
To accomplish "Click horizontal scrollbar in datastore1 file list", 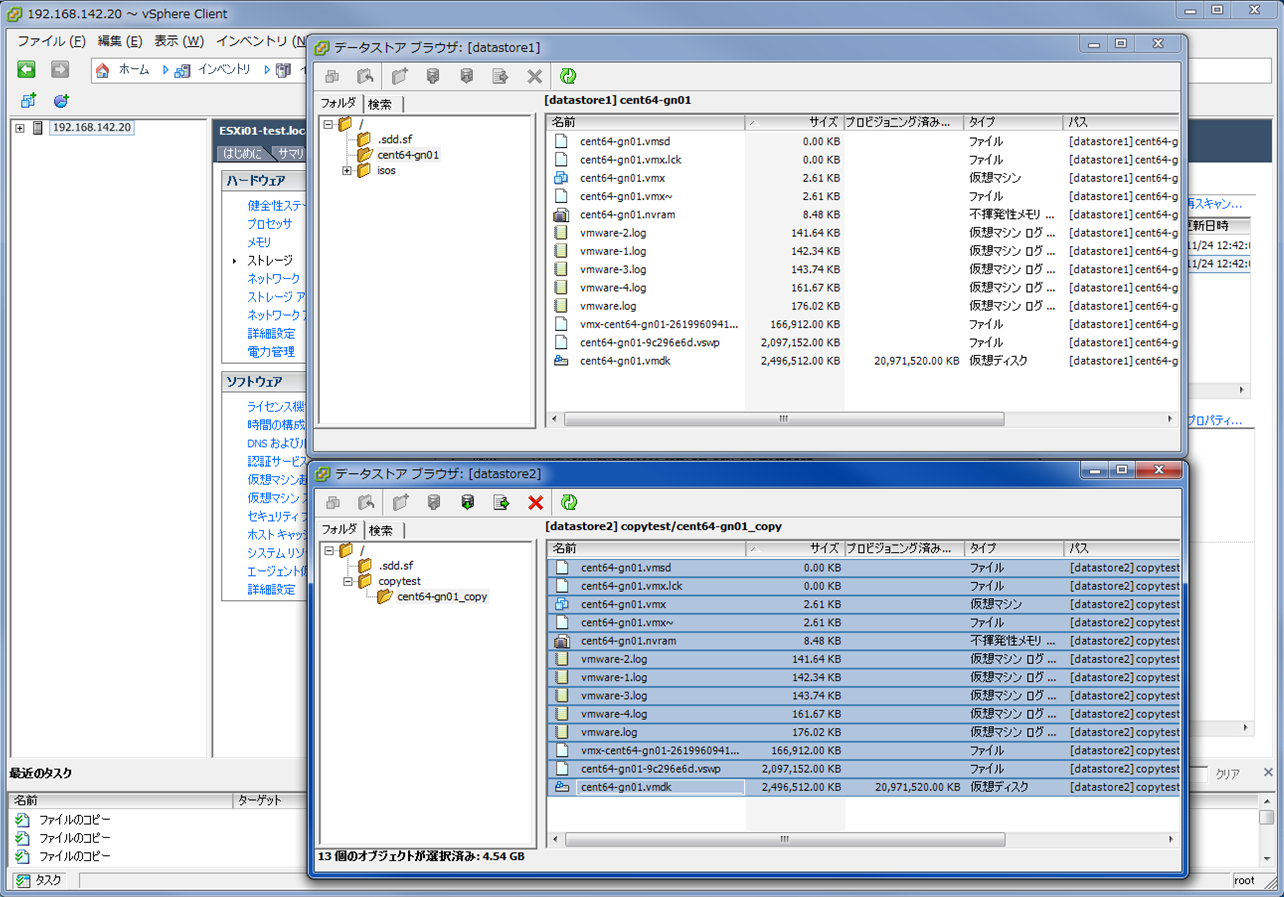I will coord(783,420).
